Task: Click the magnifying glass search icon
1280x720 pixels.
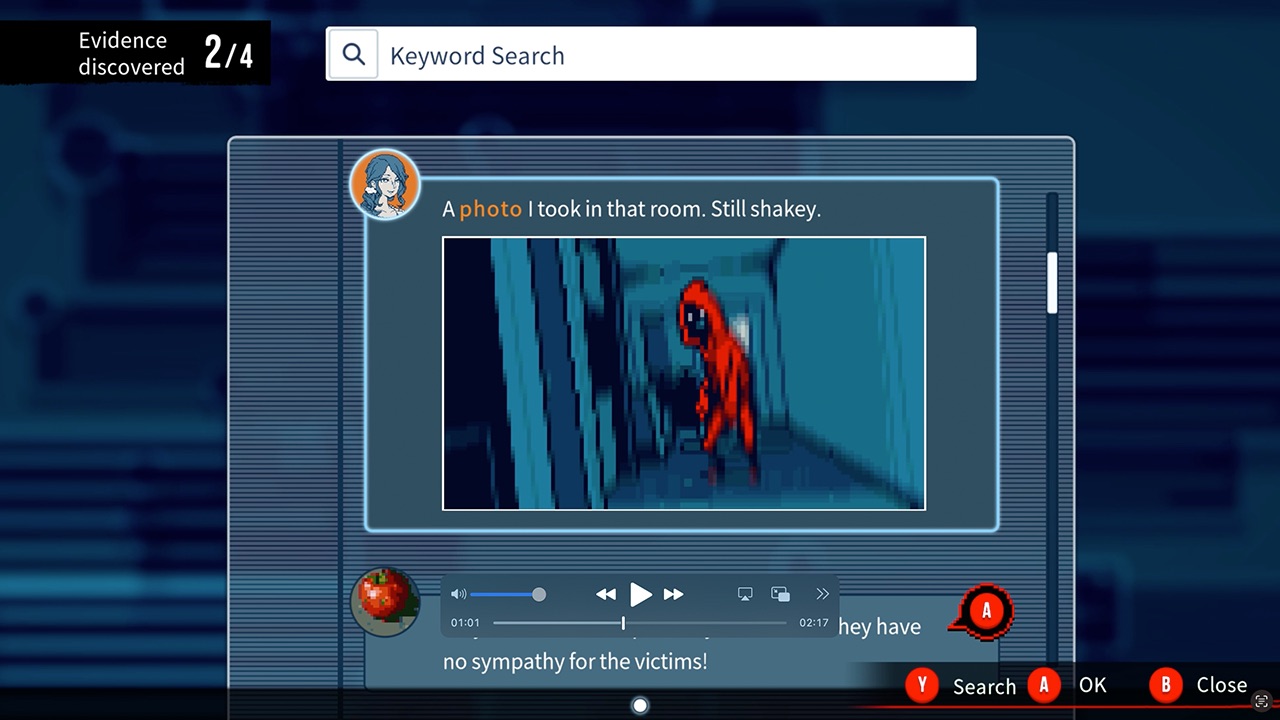Action: point(353,54)
